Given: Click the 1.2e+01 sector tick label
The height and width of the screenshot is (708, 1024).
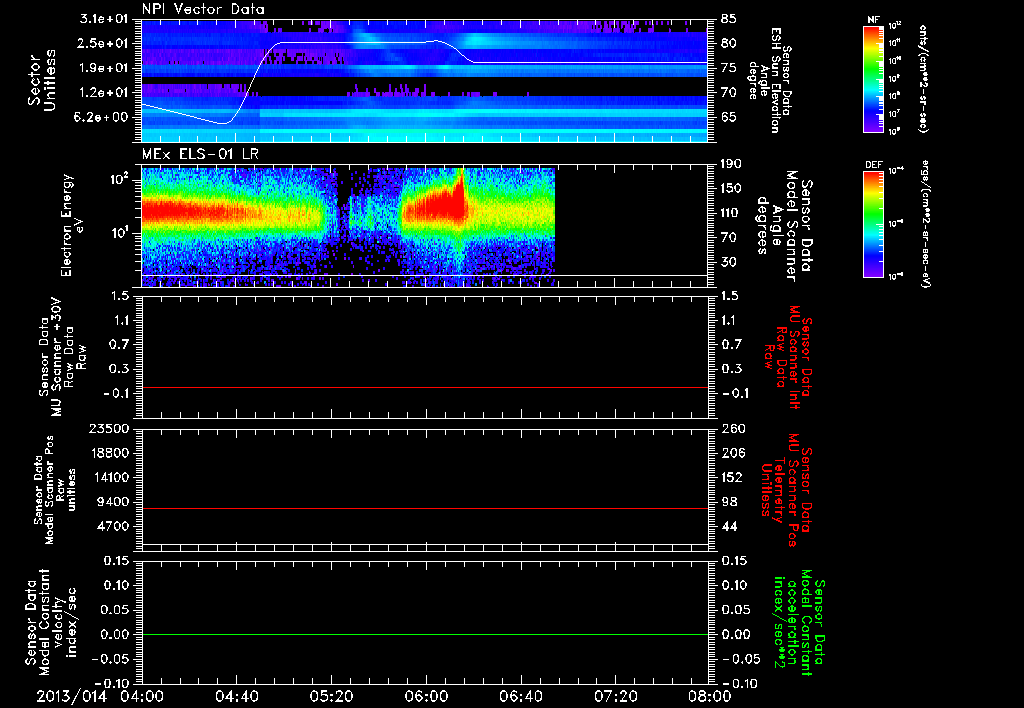Looking at the screenshot, I should point(104,93).
